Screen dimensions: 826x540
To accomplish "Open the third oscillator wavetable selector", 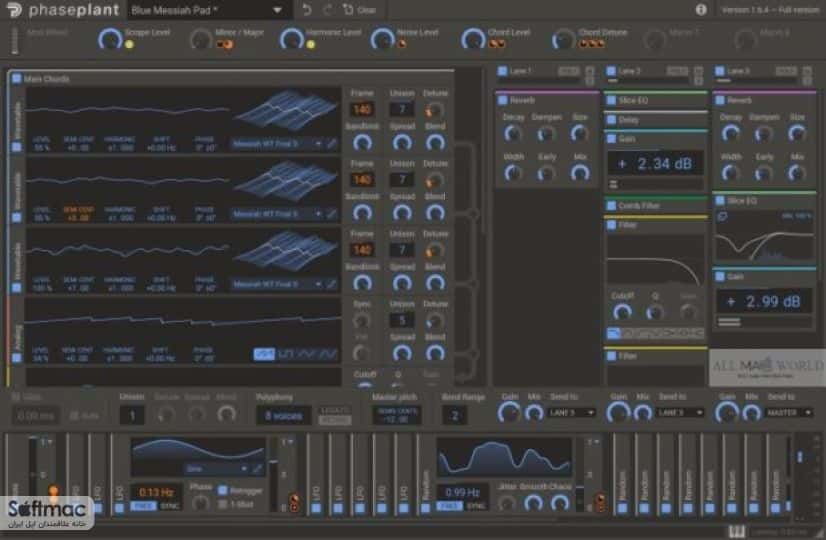I will pos(277,284).
